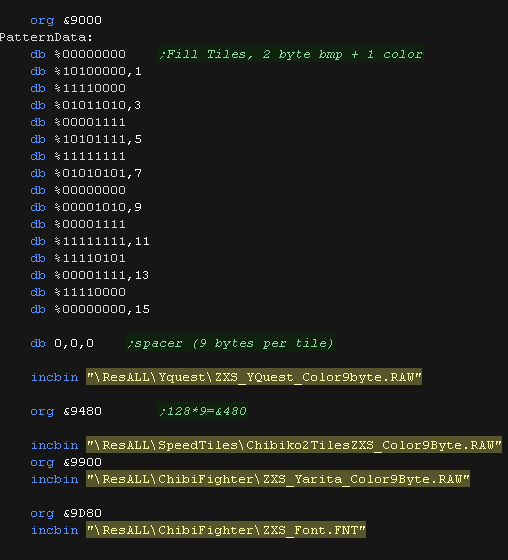Click the '%01010101,7' data line
The image size is (508, 560).
[86, 173]
